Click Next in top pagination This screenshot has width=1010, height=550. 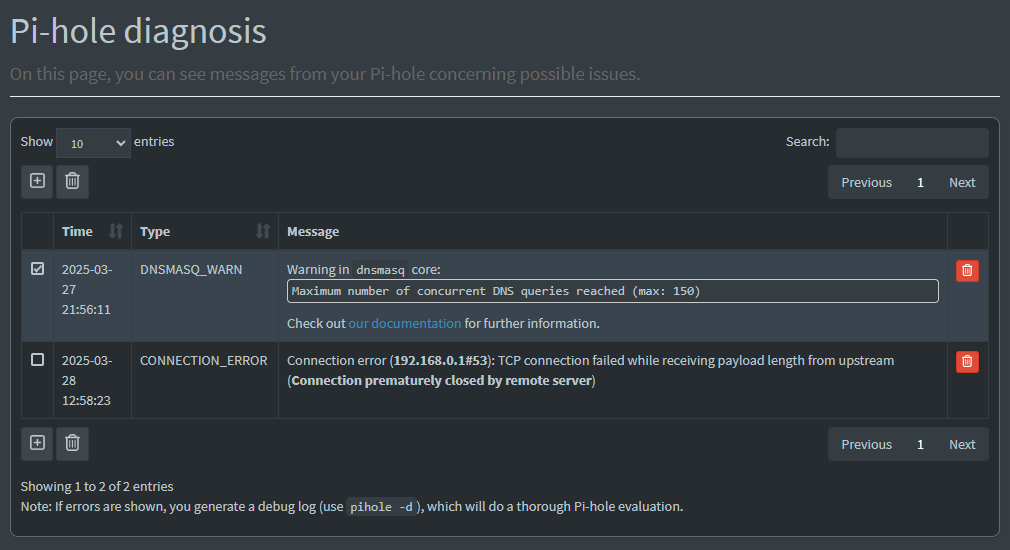pyautogui.click(x=962, y=182)
